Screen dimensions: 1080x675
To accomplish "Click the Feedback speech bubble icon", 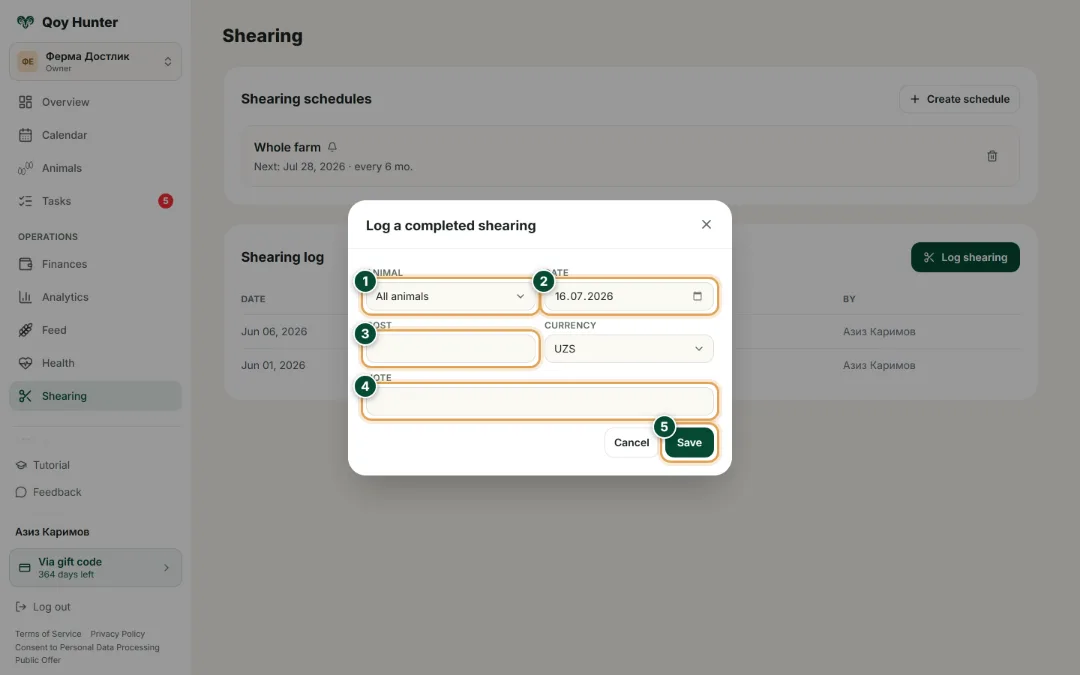I will coord(21,492).
